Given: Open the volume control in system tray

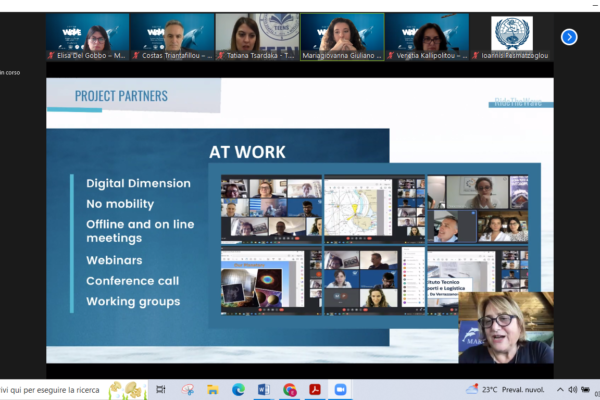Looking at the screenshot, I should coord(573,389).
